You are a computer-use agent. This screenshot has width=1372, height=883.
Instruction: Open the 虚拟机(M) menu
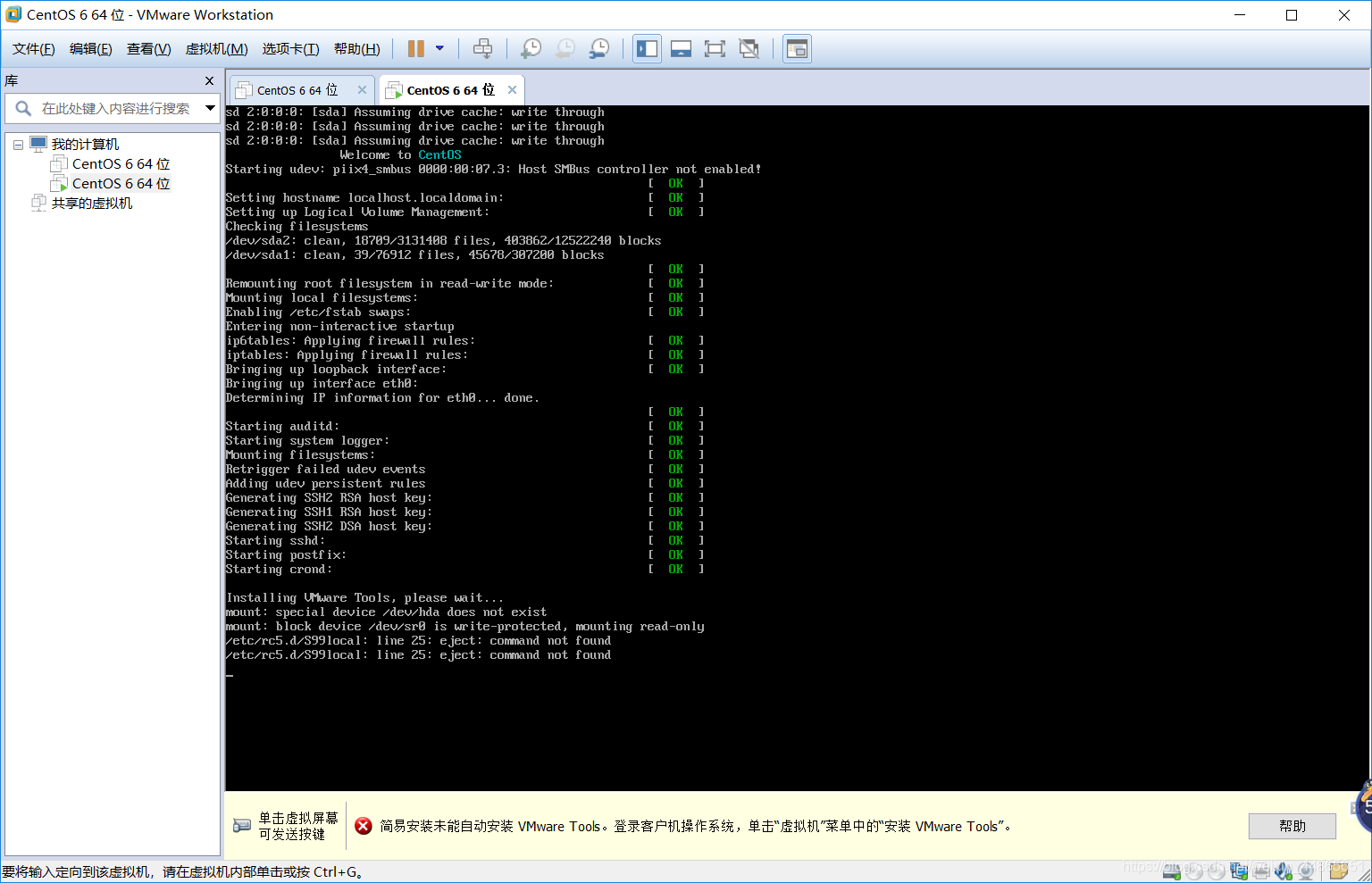point(215,49)
